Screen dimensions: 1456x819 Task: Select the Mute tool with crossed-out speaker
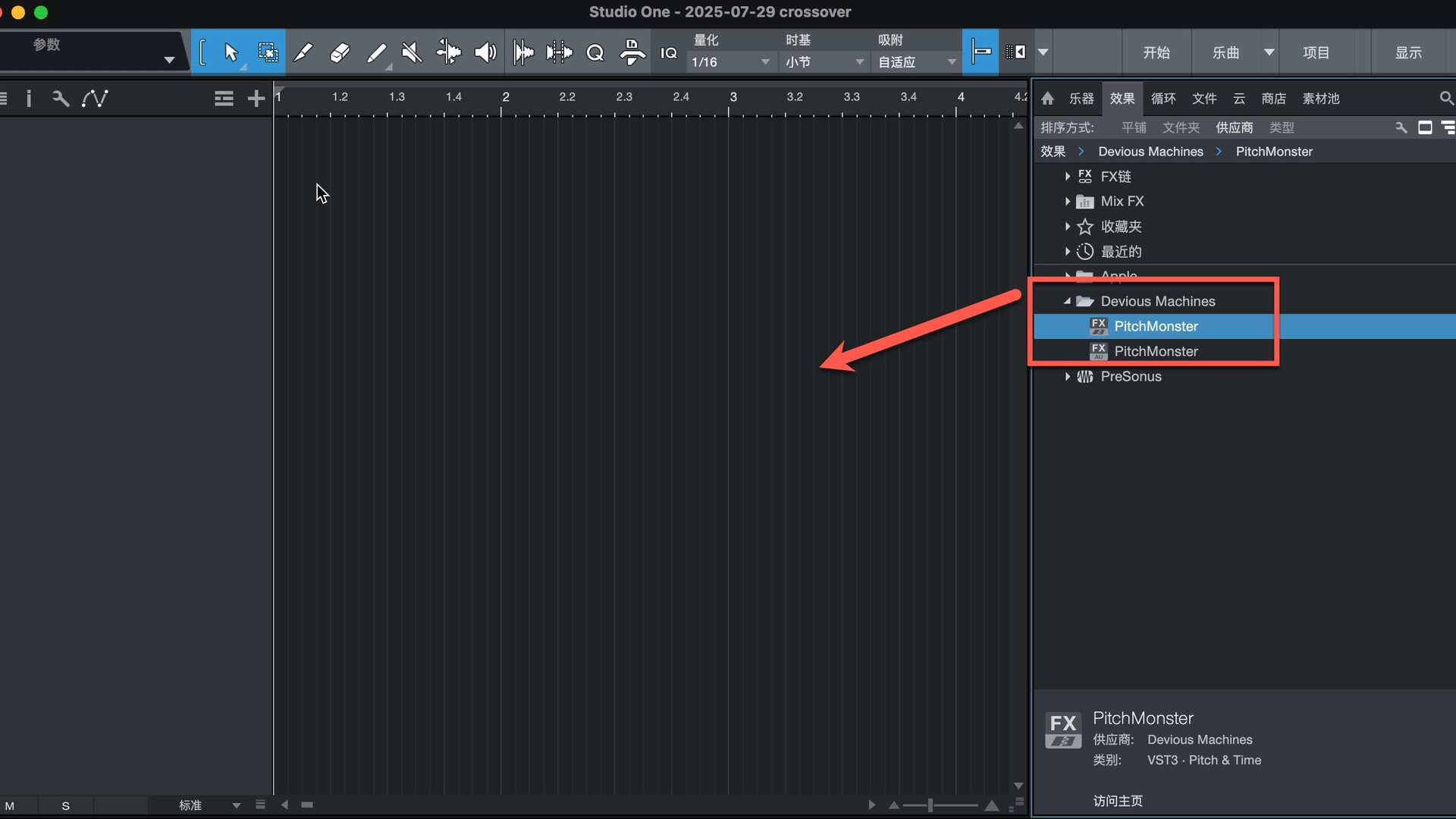[412, 52]
